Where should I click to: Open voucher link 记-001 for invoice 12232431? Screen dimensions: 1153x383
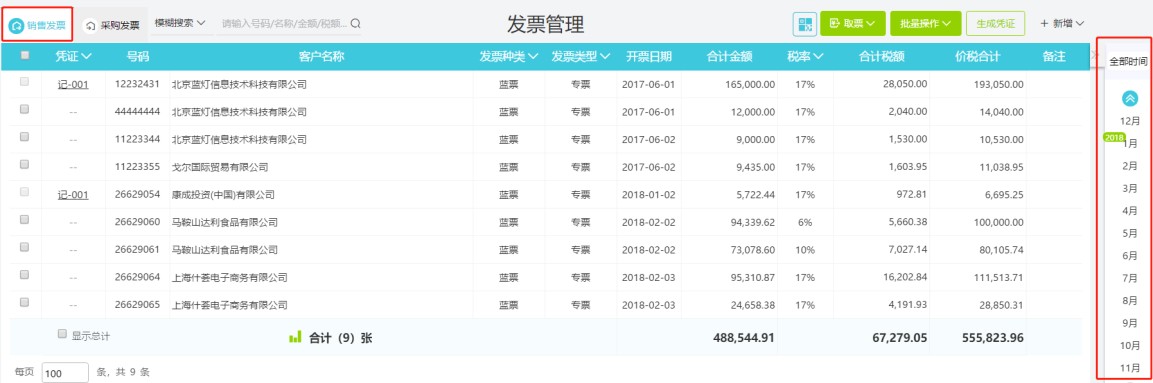(x=73, y=85)
